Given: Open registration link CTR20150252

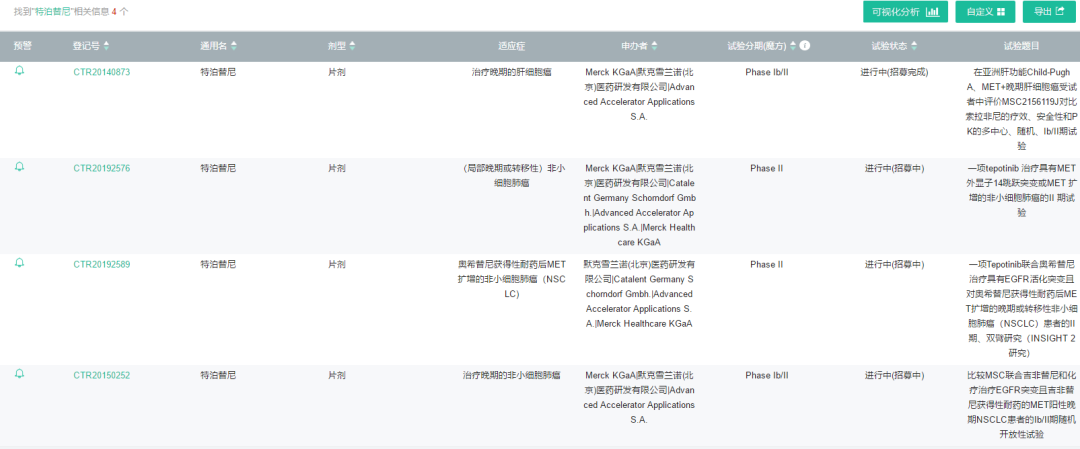Looking at the screenshot, I should click(101, 374).
